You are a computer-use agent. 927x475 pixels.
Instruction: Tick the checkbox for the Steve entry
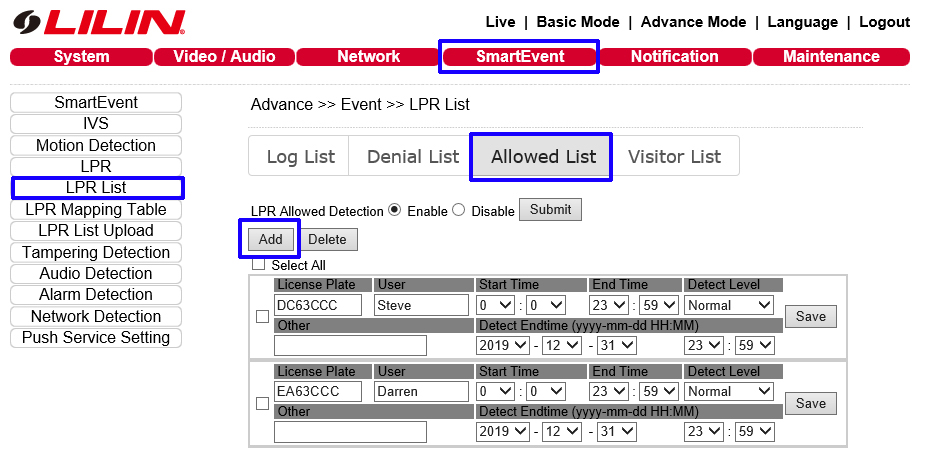pos(262,317)
